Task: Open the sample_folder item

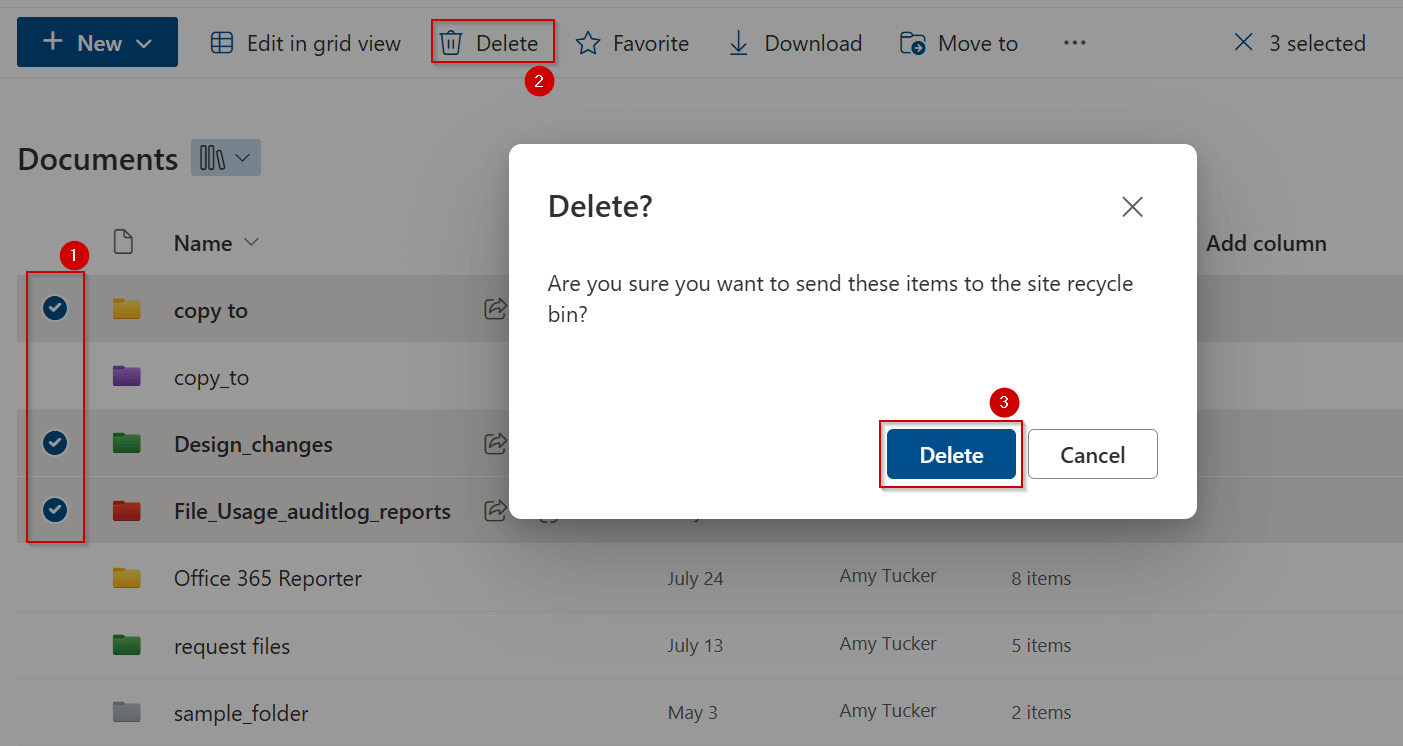Action: (240, 712)
